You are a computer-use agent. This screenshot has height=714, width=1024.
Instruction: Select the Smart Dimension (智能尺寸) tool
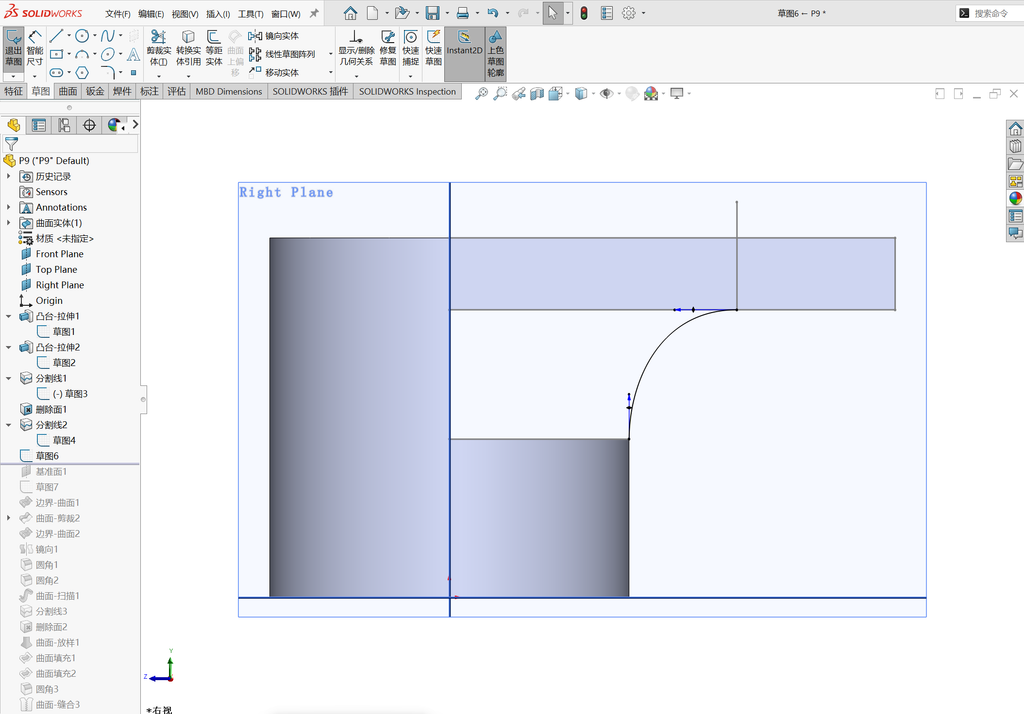coord(35,48)
